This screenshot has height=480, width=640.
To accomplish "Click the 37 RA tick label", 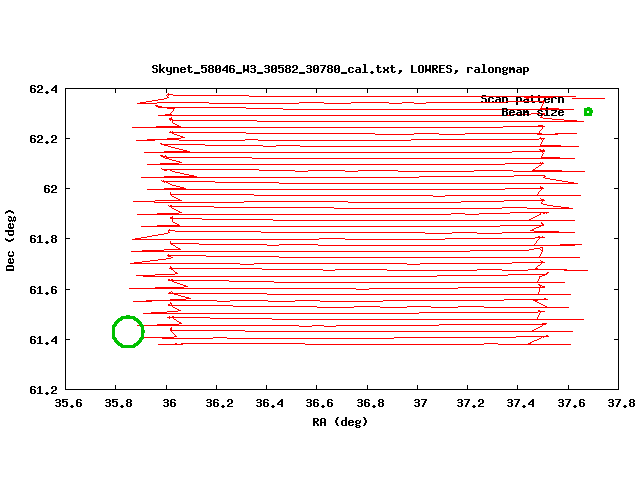I will [x=420, y=403].
